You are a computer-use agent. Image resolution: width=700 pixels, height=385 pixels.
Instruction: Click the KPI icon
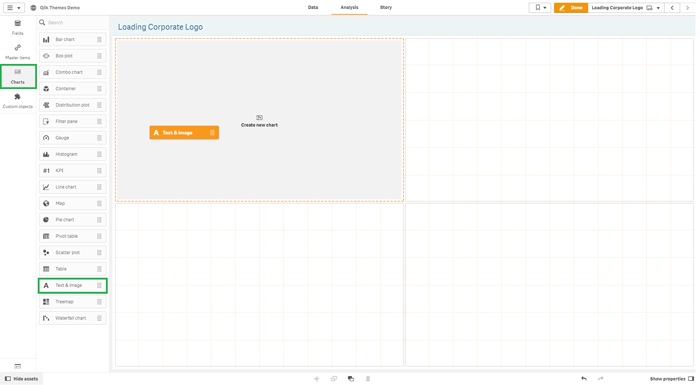pyautogui.click(x=46, y=171)
